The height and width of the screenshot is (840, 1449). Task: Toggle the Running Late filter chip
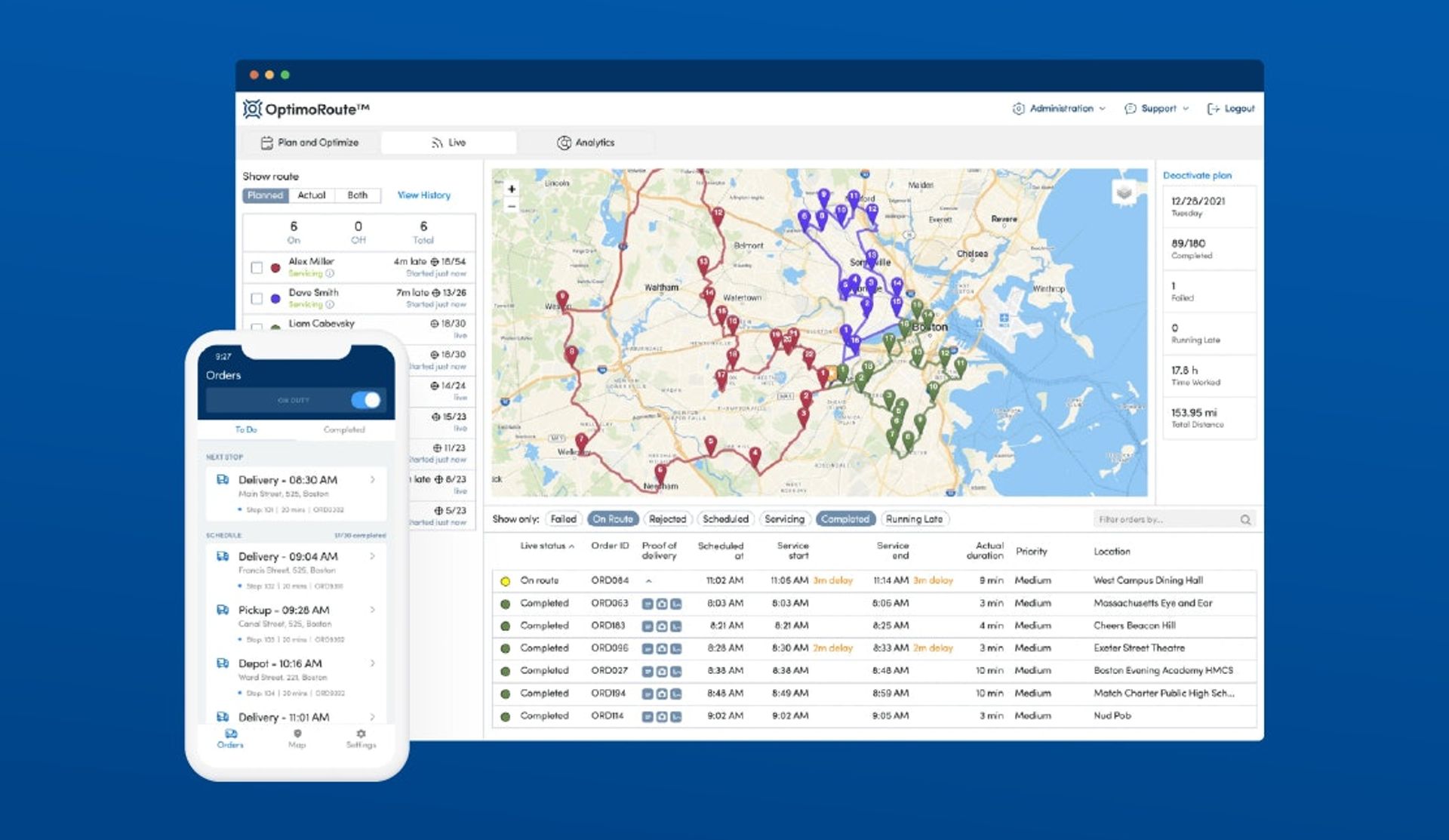tap(914, 519)
